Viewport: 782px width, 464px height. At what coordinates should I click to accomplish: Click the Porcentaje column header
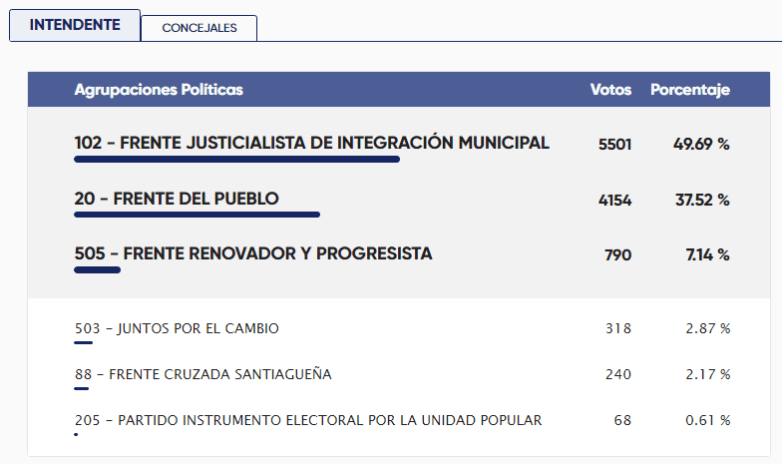tap(690, 90)
